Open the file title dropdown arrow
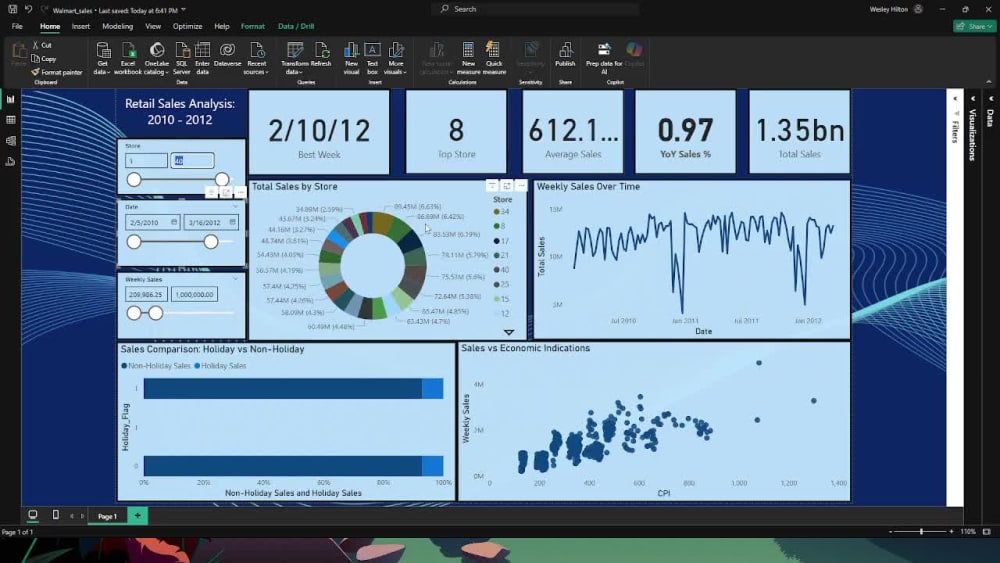This screenshot has height=563, width=1000. pyautogui.click(x=184, y=10)
